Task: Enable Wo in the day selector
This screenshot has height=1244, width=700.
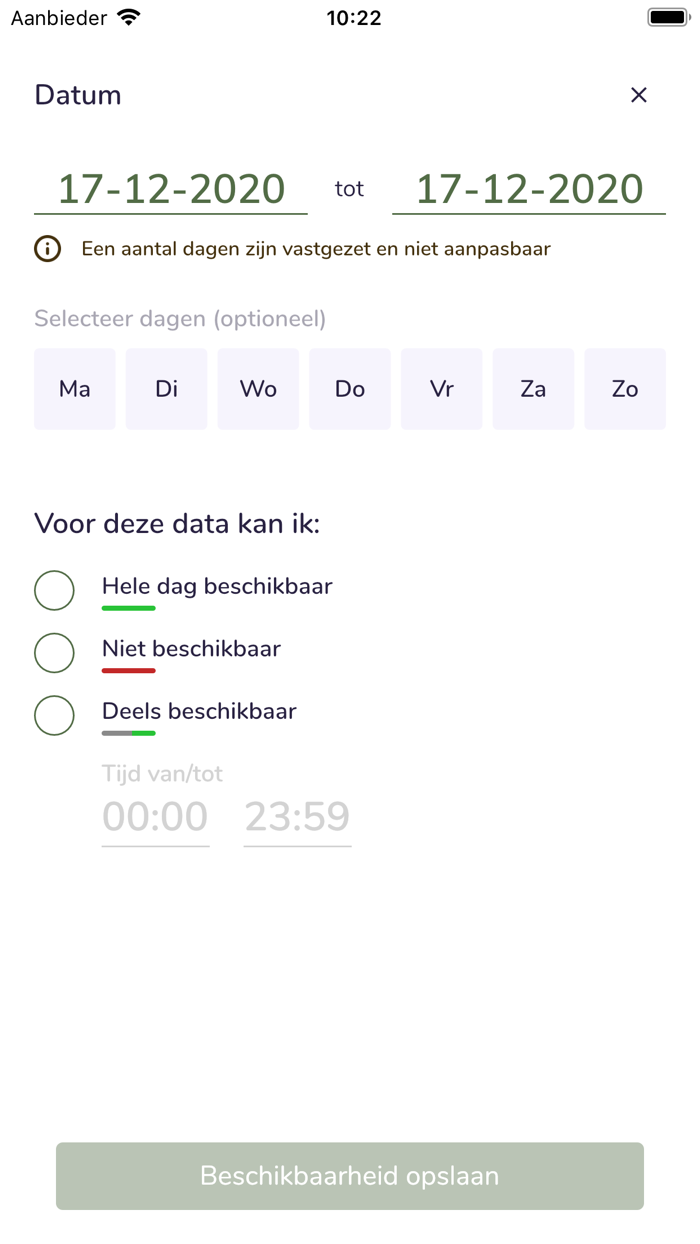Action: [x=258, y=389]
